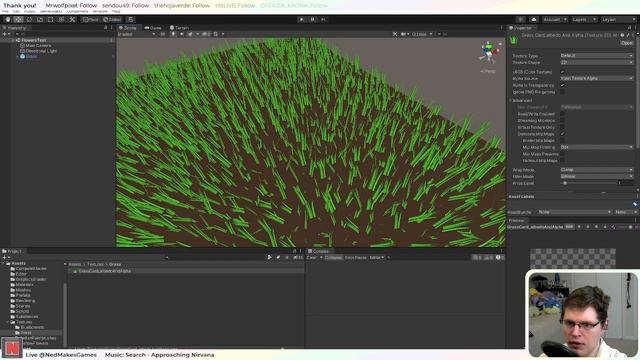The image size is (640, 360).
Task: Toggle the Collapse button in Console
Action: click(x=333, y=258)
